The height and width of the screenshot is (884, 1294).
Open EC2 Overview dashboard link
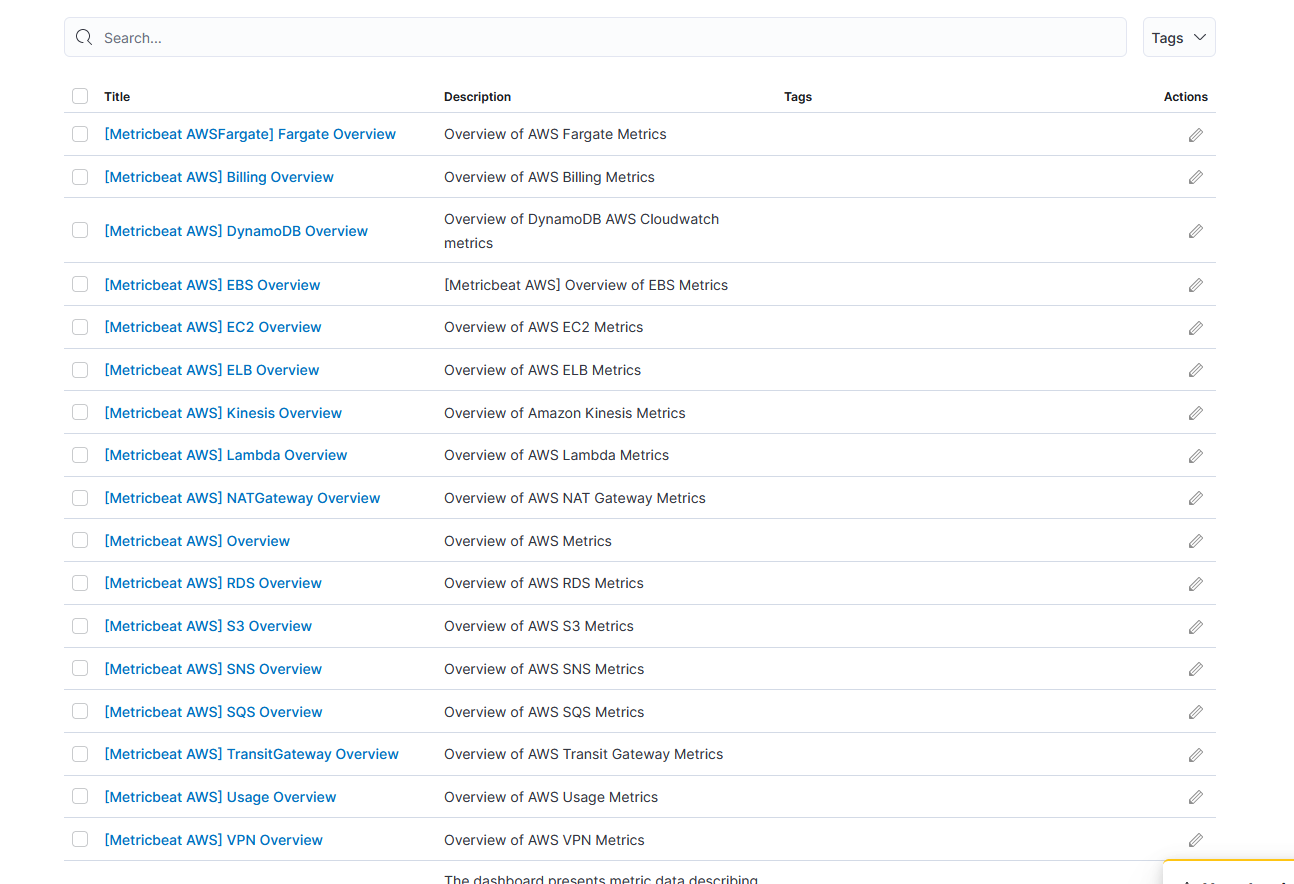pyautogui.click(x=213, y=327)
